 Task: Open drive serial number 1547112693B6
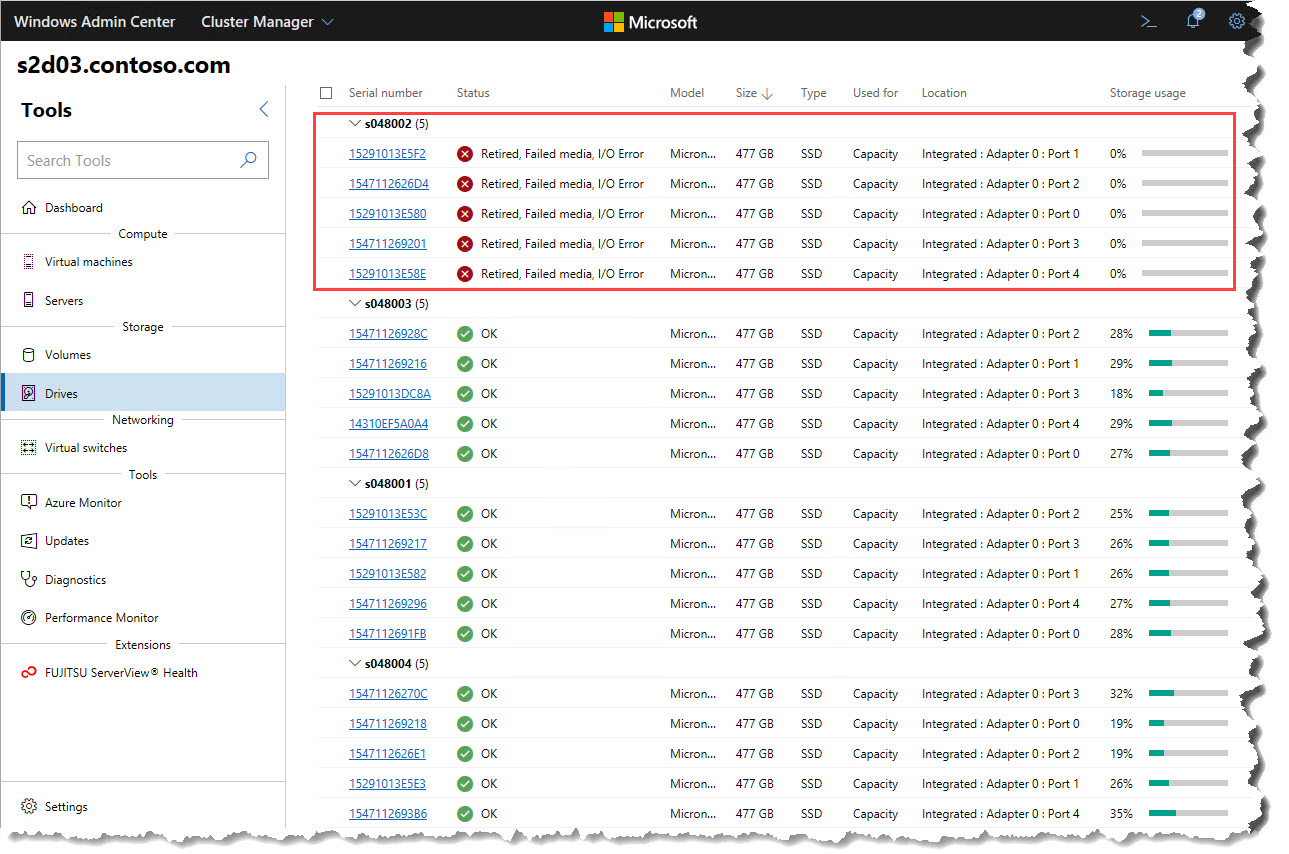pyautogui.click(x=388, y=814)
